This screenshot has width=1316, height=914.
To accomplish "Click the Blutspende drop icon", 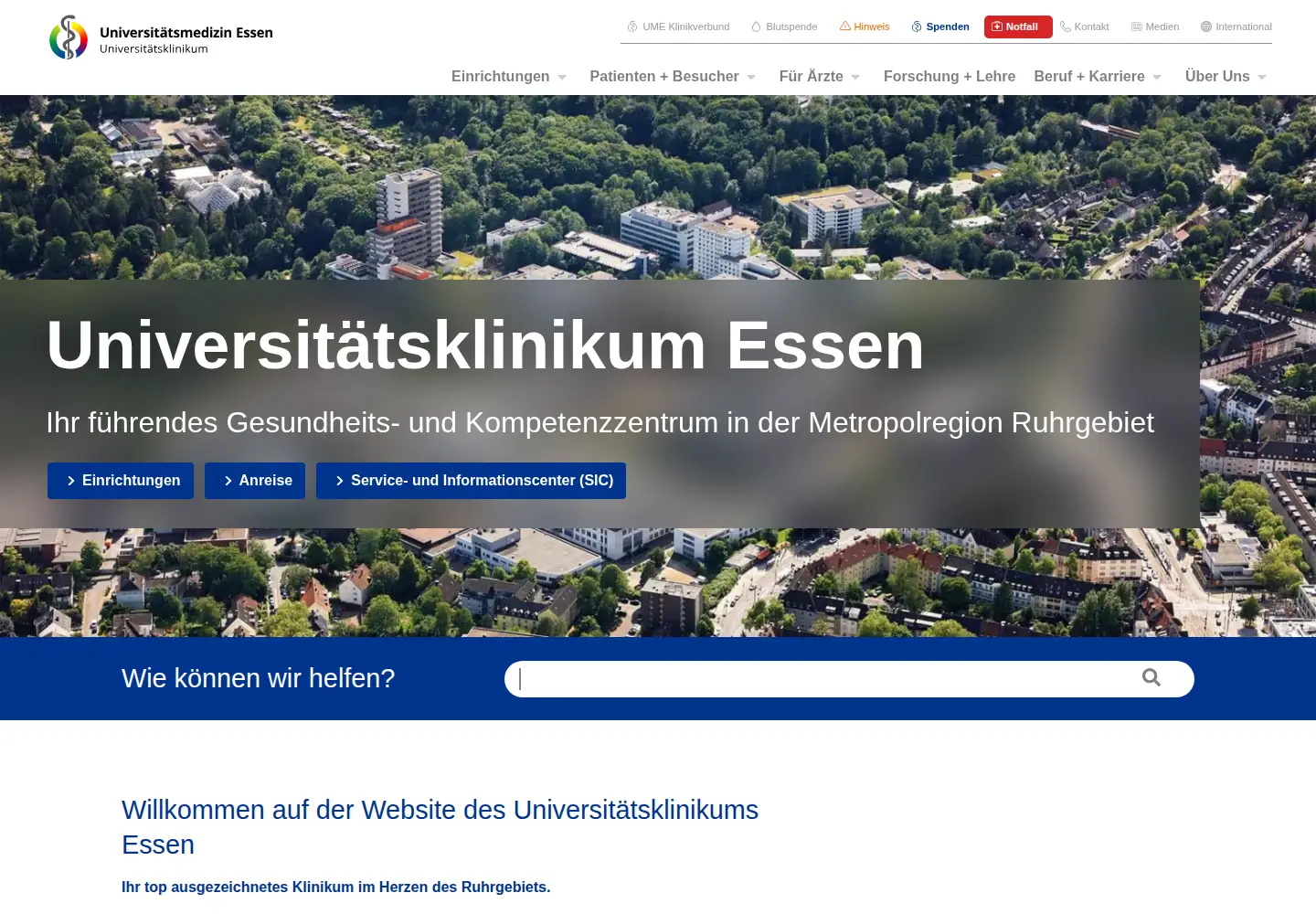I will pos(757,27).
